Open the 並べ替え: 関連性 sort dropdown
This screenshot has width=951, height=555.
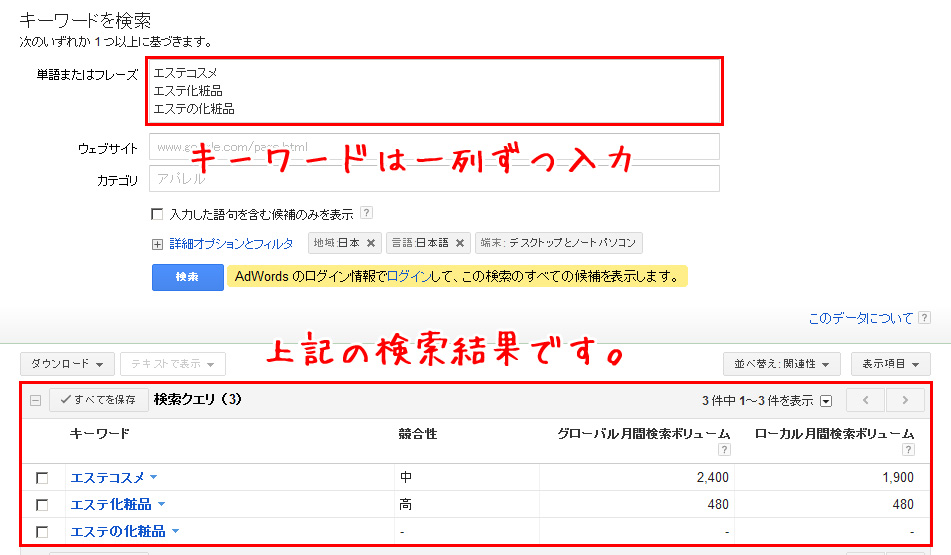coord(781,365)
